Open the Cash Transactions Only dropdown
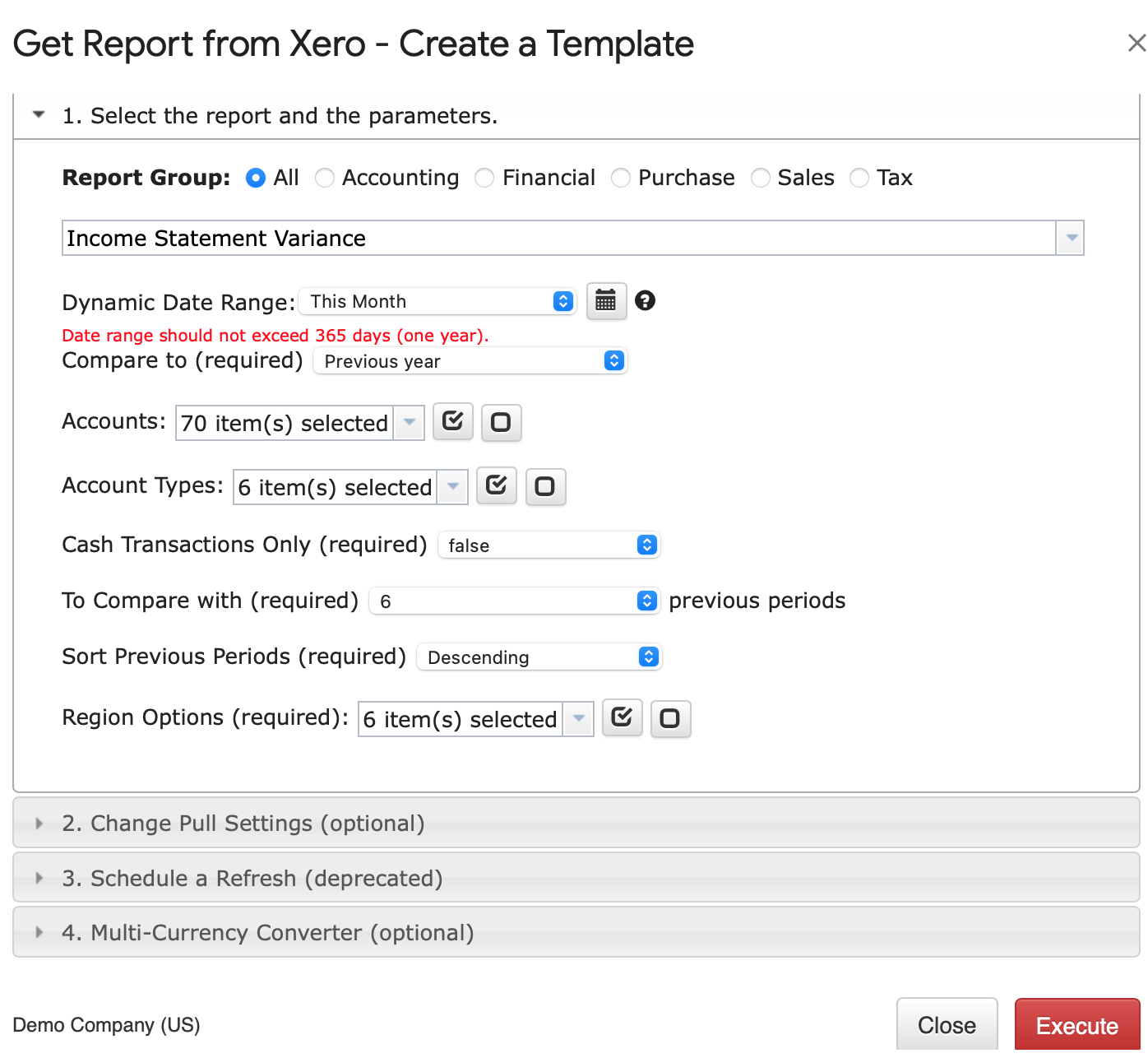 [549, 545]
